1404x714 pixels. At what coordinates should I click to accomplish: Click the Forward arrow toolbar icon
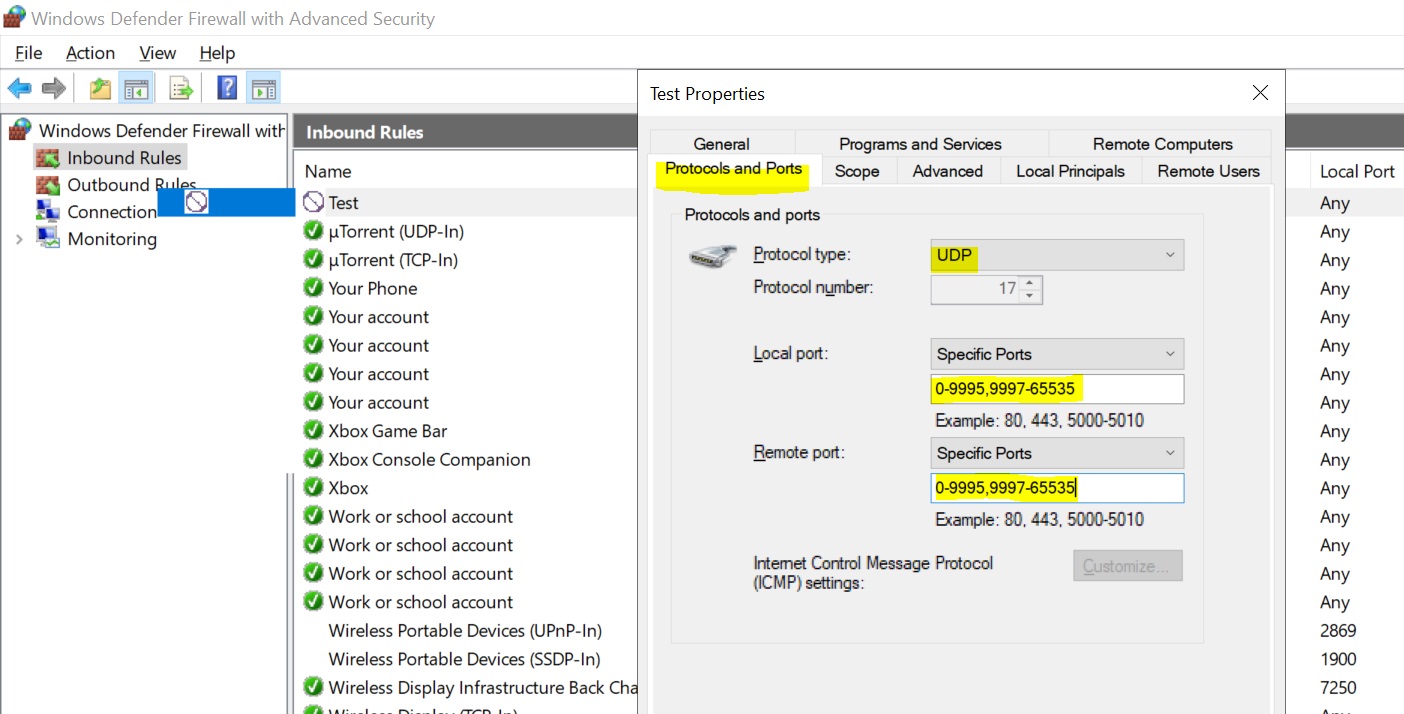click(54, 88)
